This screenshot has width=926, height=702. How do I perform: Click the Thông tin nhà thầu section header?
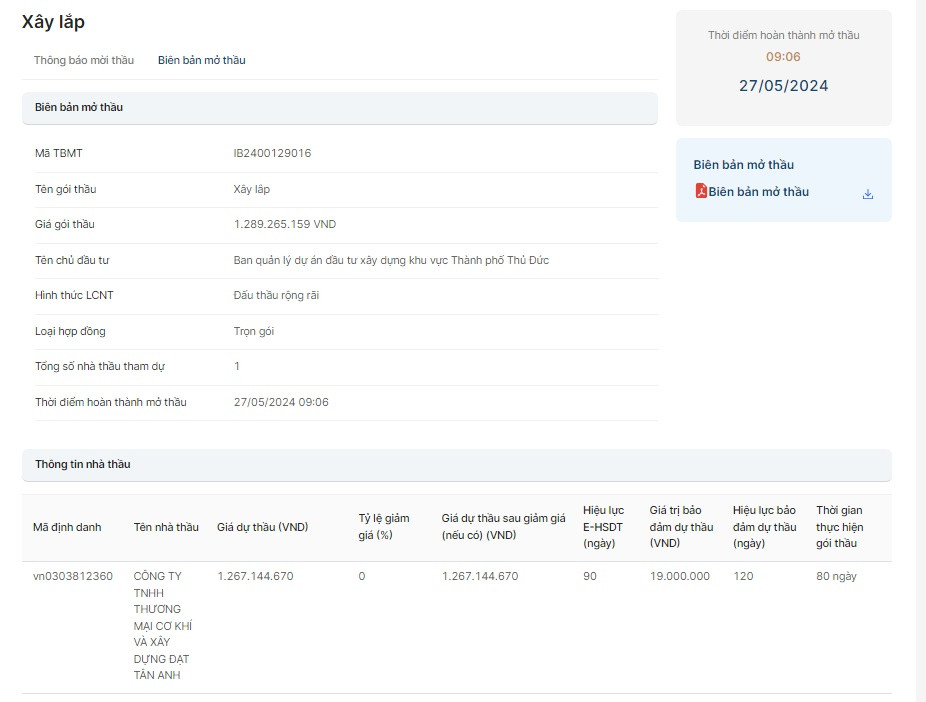coord(82,464)
